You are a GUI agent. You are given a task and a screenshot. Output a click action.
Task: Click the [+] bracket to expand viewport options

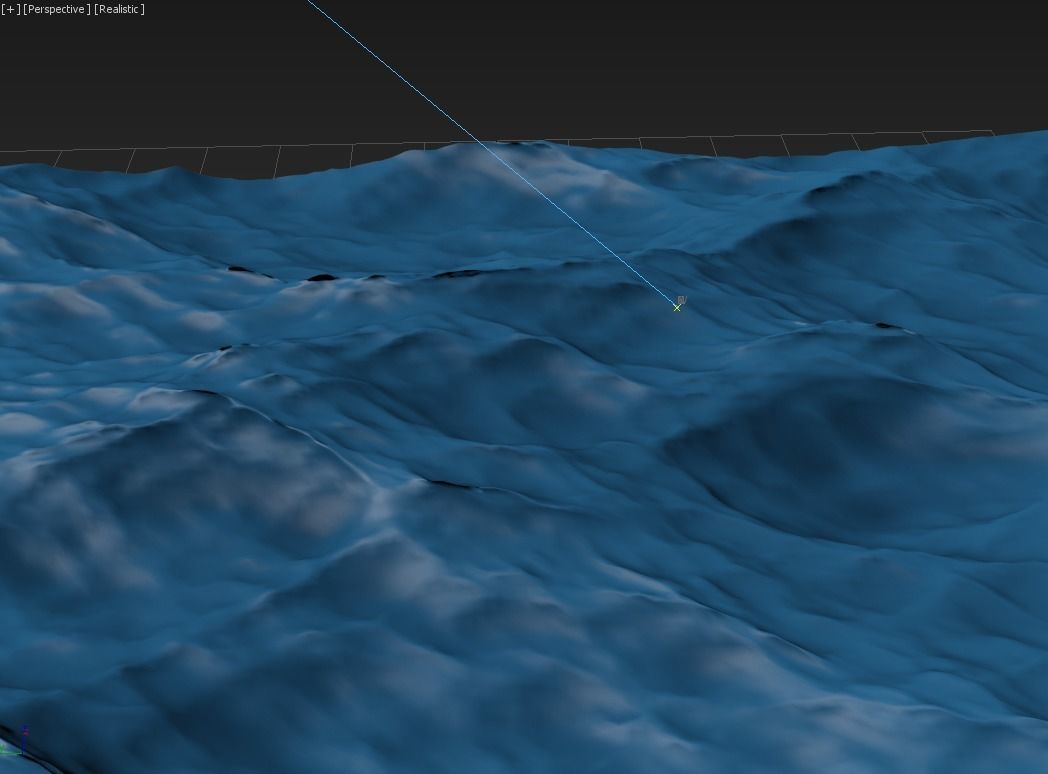click(x=10, y=8)
